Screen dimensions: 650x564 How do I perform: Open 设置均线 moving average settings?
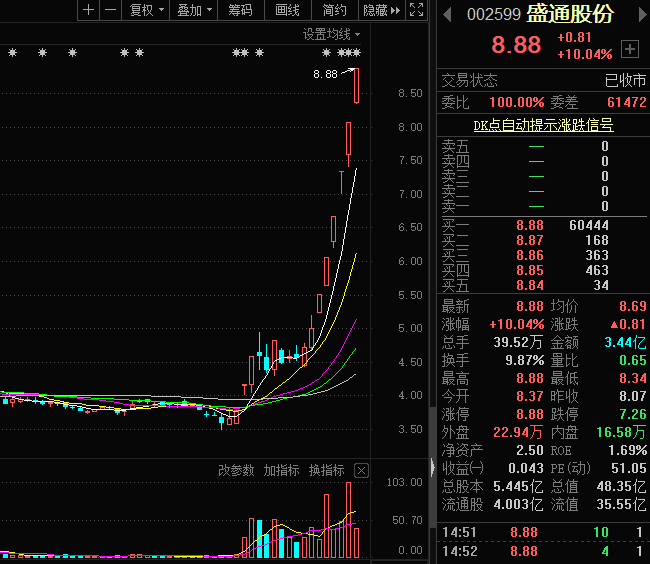[x=332, y=34]
